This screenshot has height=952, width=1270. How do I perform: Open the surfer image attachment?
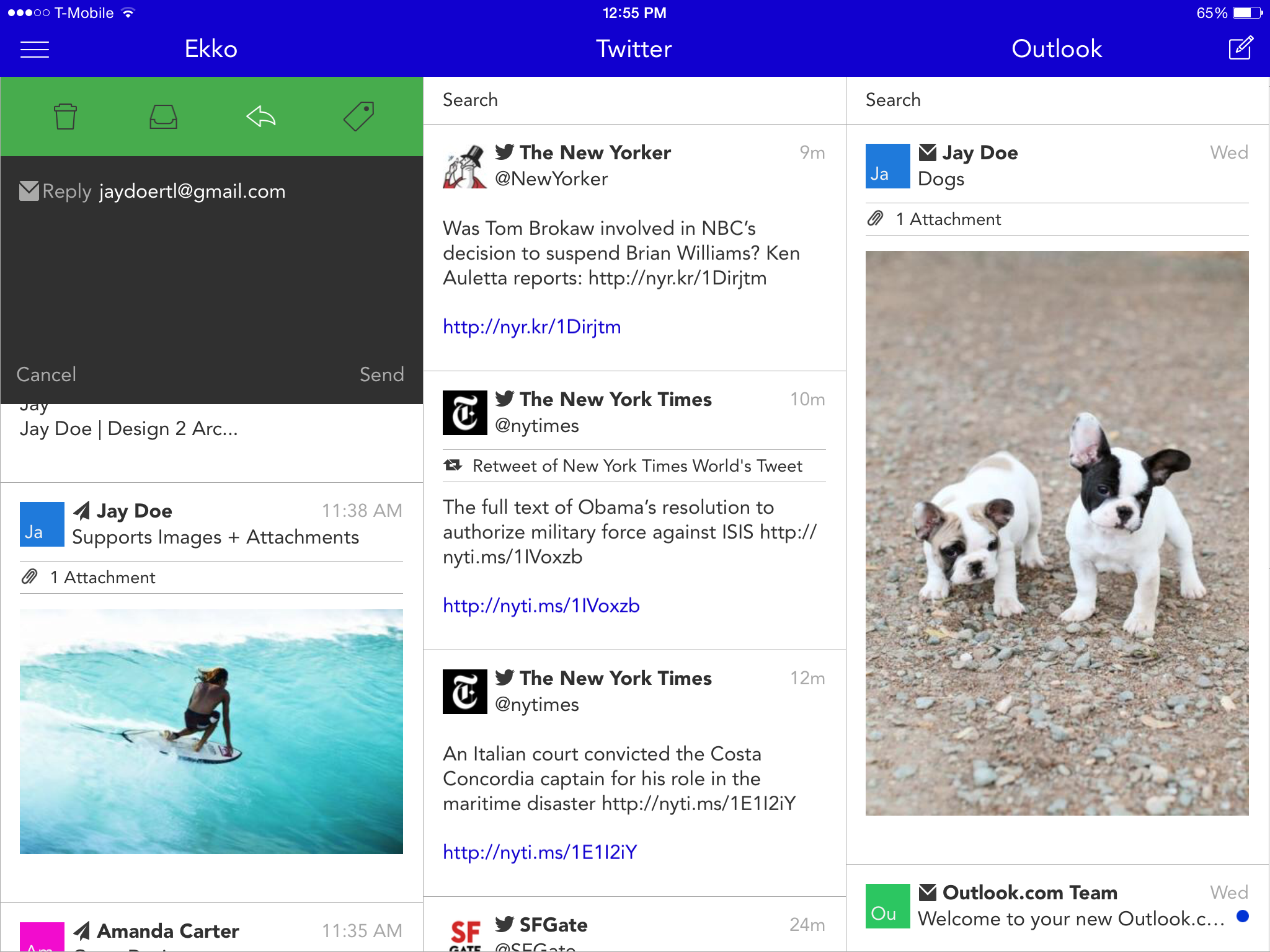point(211,731)
